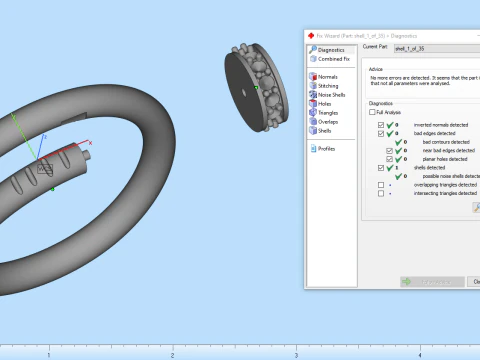Click the red Fix Wizard title bar icon

[311, 36]
